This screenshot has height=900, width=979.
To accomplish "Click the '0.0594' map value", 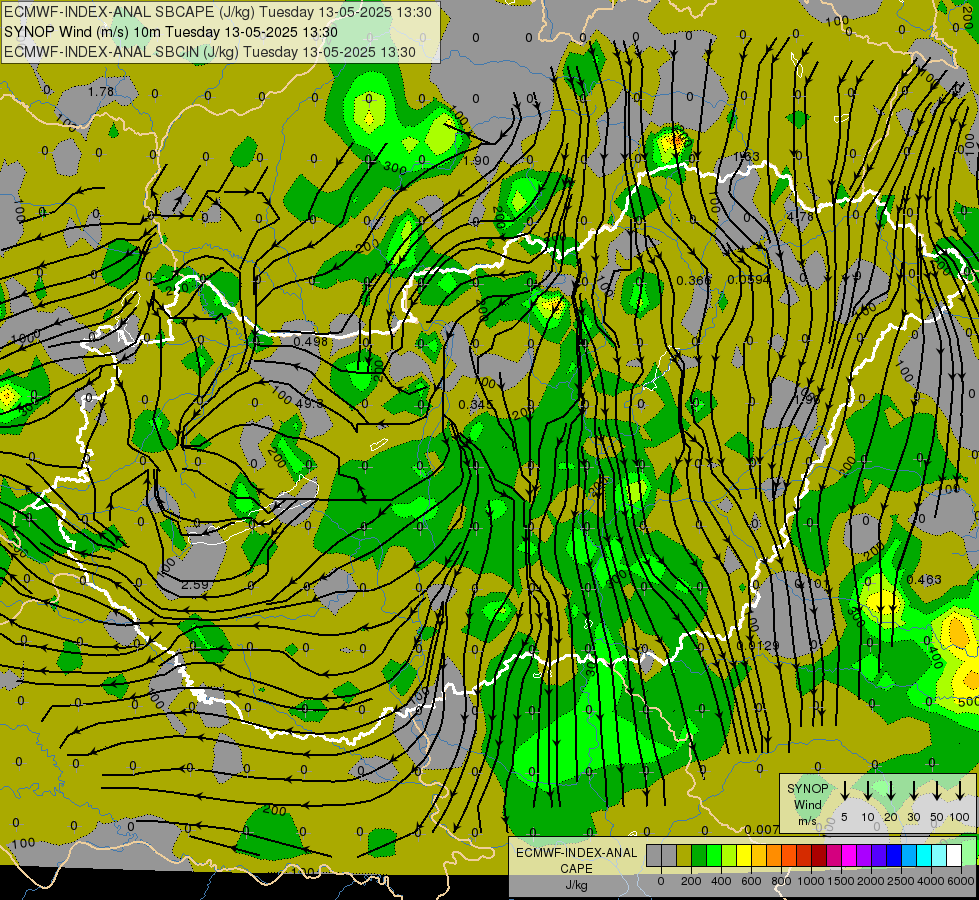I will 749,280.
